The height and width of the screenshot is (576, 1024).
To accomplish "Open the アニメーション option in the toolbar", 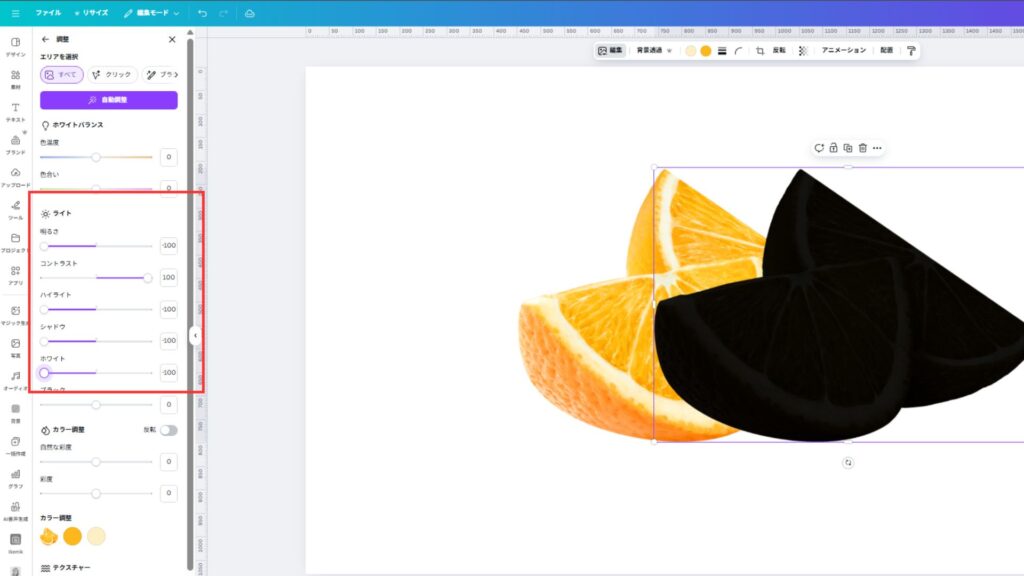I will tap(843, 50).
